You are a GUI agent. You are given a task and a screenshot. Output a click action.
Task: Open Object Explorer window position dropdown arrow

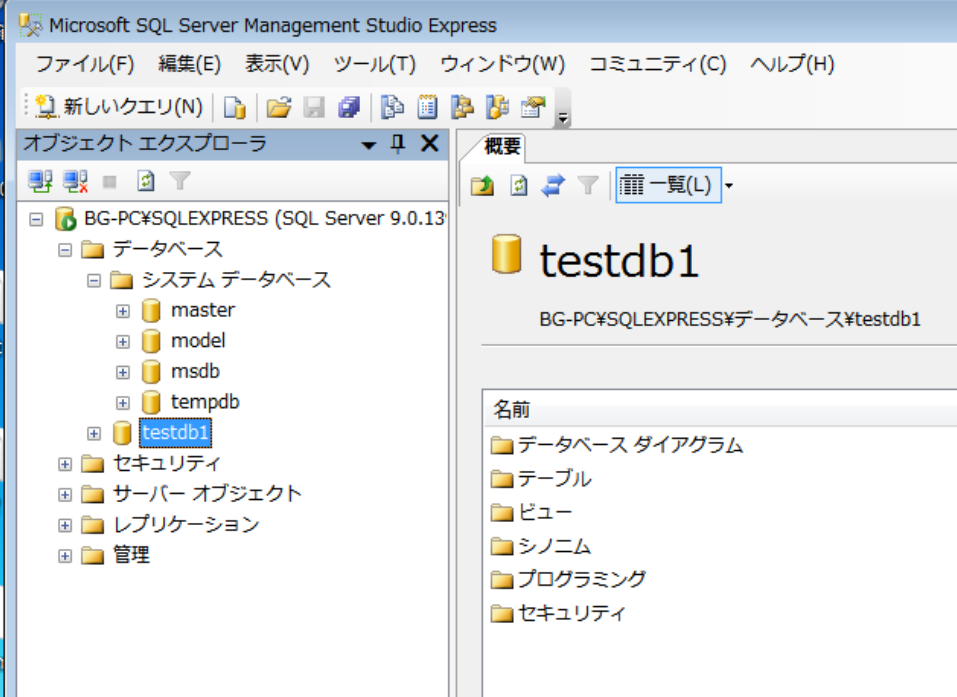tap(368, 145)
